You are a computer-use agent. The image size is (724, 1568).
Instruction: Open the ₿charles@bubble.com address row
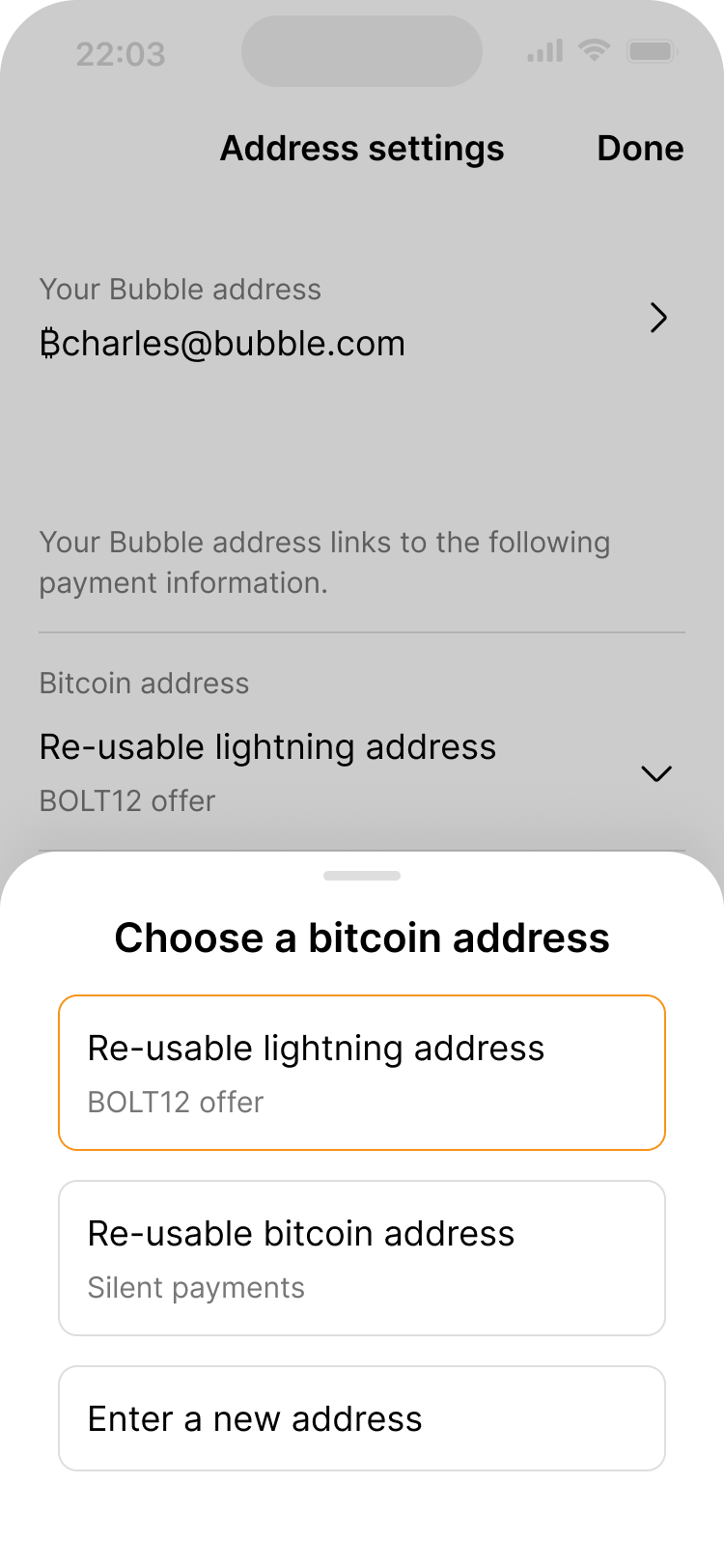click(x=222, y=344)
